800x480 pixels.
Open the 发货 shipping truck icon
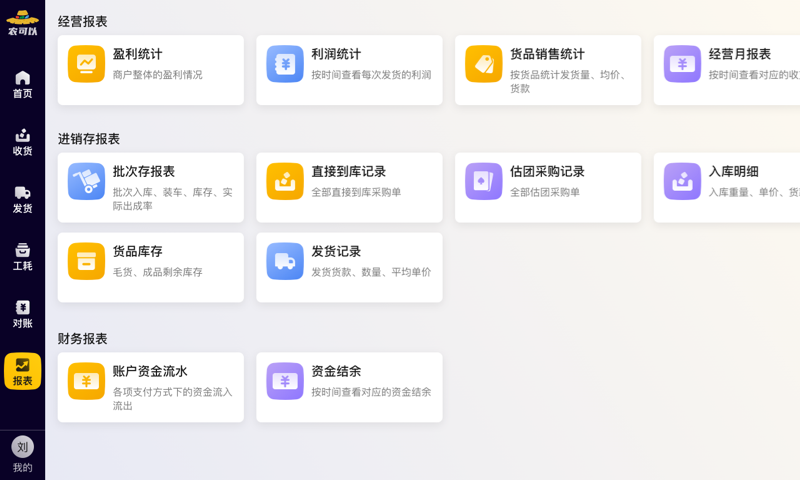point(22,193)
